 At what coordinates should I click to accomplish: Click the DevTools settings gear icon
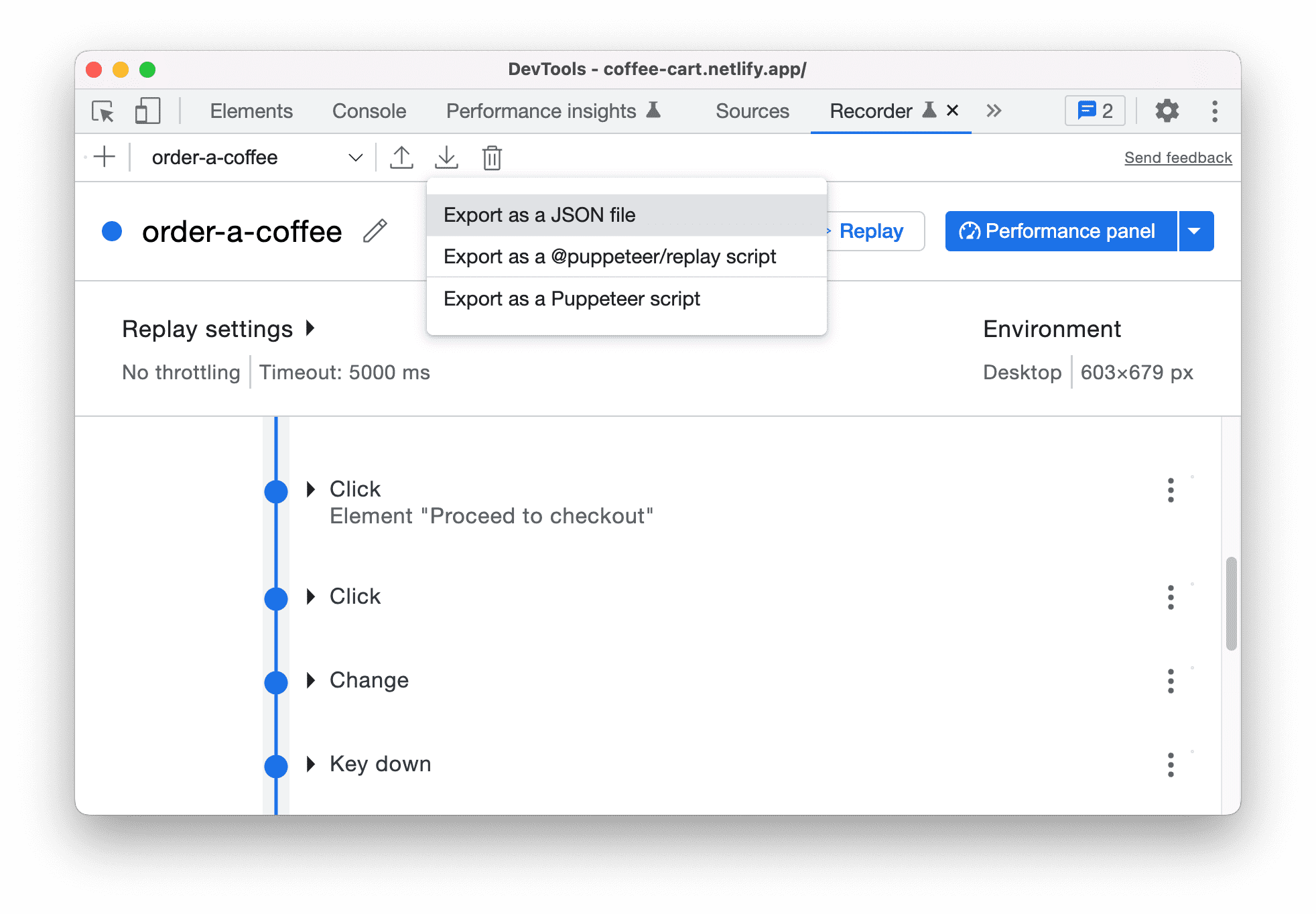pyautogui.click(x=1167, y=111)
